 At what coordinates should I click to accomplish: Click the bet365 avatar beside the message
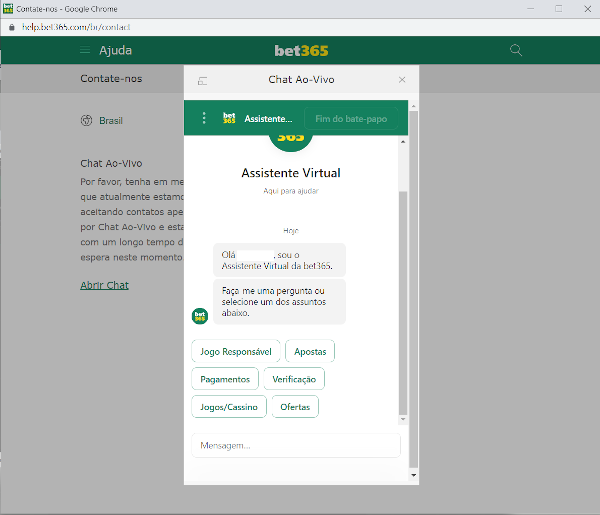(200, 316)
